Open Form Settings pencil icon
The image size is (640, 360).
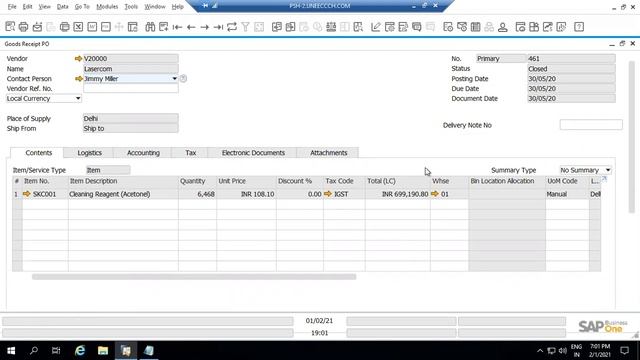(x=376, y=27)
